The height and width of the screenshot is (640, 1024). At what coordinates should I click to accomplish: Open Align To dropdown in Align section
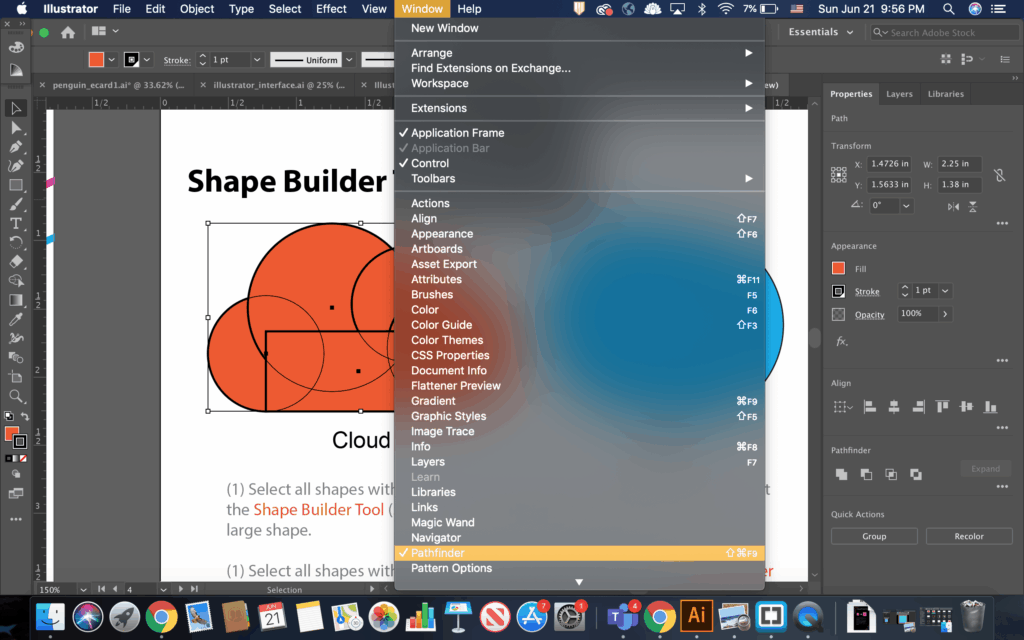843,407
